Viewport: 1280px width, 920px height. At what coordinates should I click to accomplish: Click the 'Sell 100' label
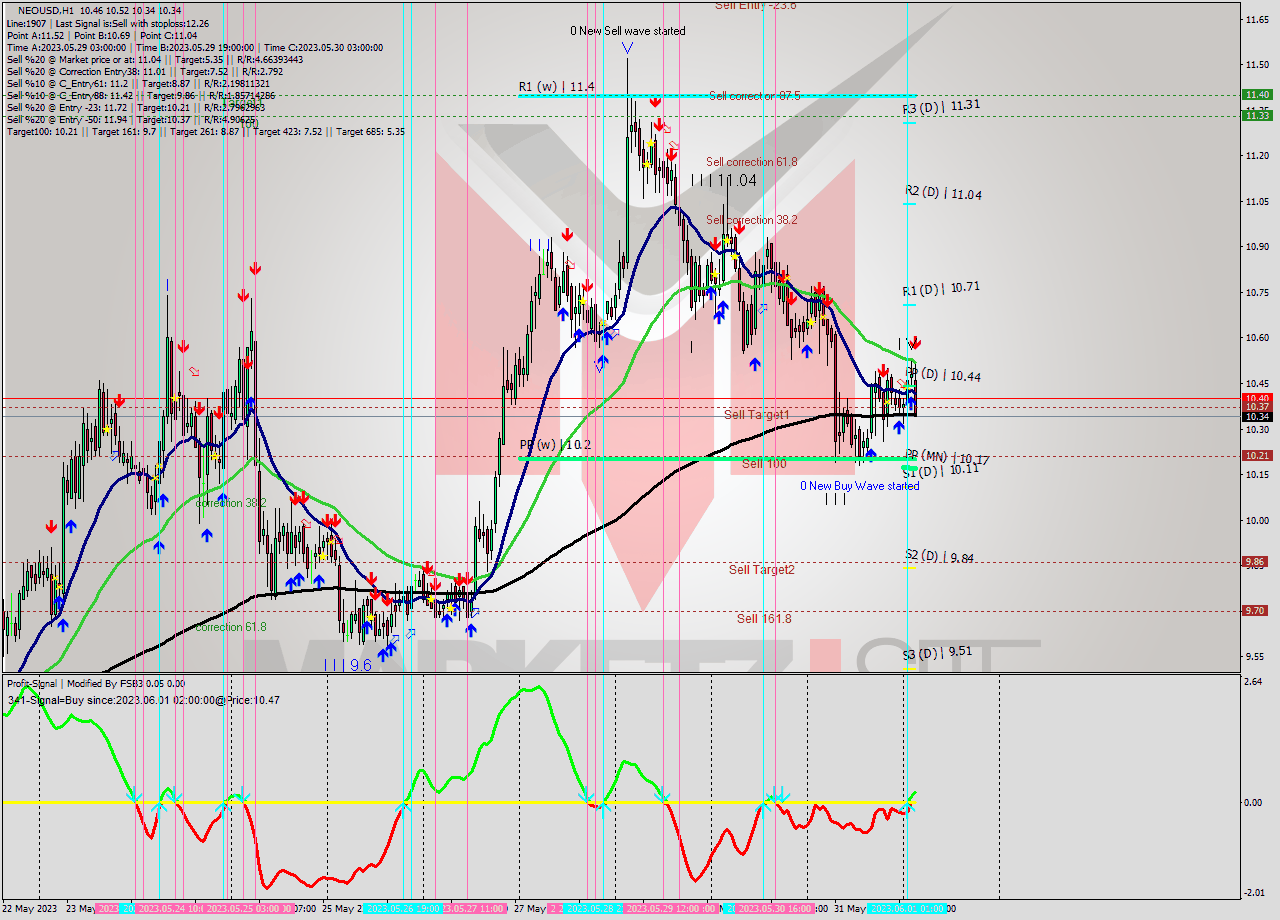pyautogui.click(x=763, y=464)
